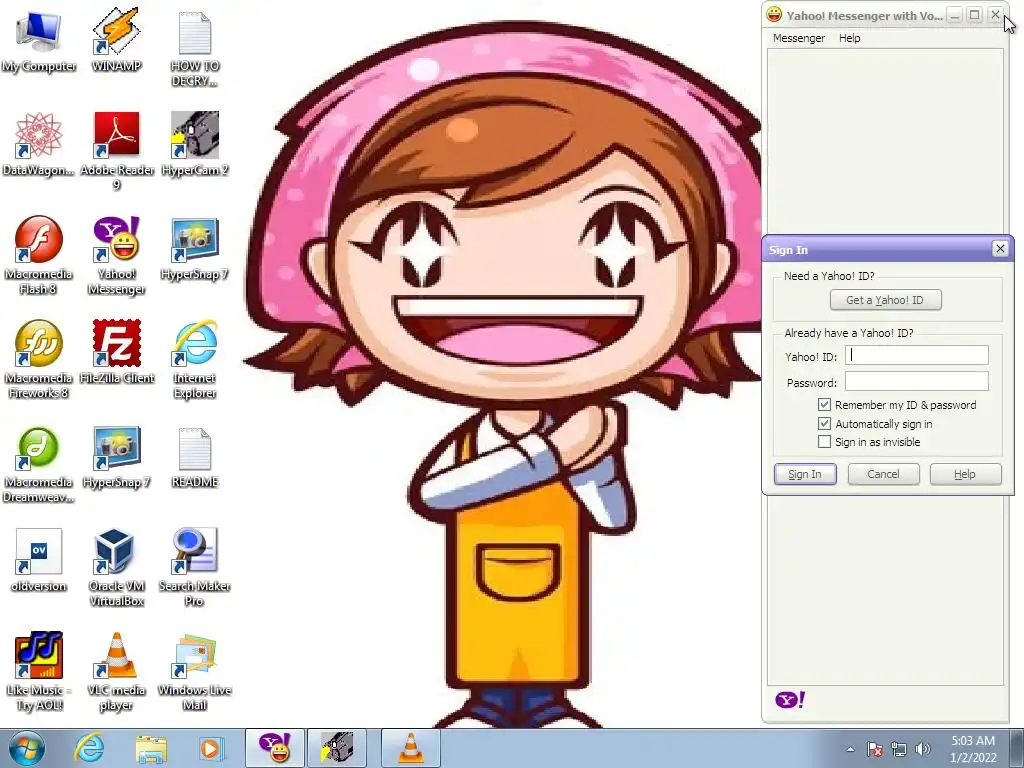The height and width of the screenshot is (768, 1024).
Task: Open the Windows Start orb
Action: pyautogui.click(x=26, y=748)
